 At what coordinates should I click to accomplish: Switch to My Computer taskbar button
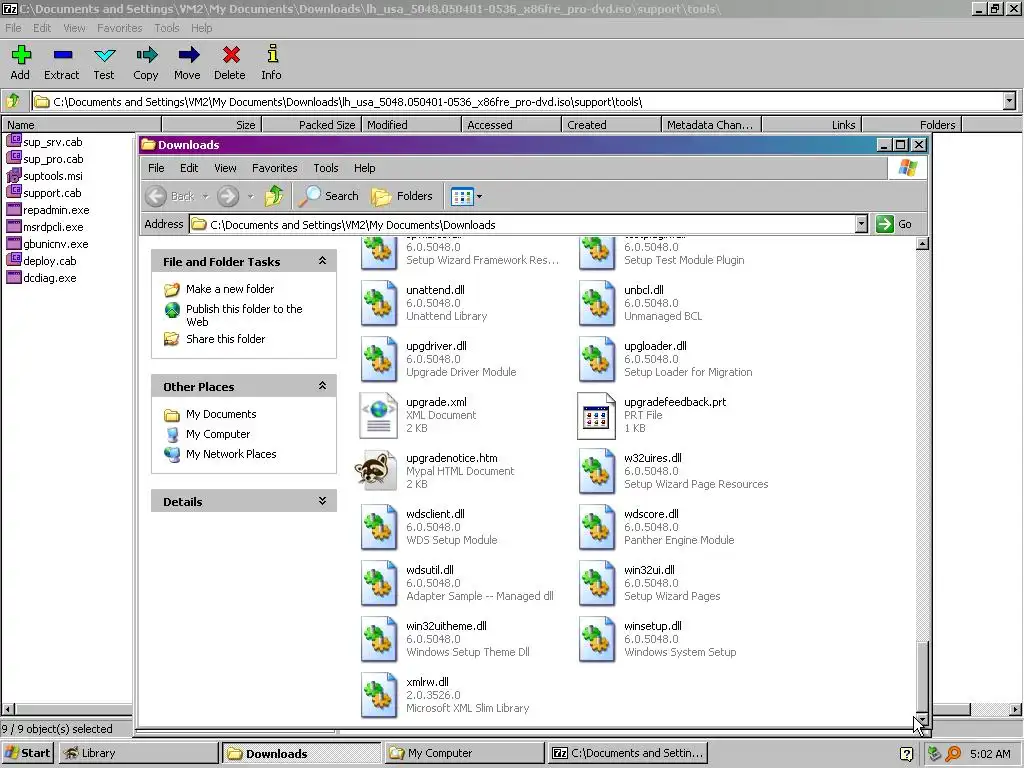464,753
